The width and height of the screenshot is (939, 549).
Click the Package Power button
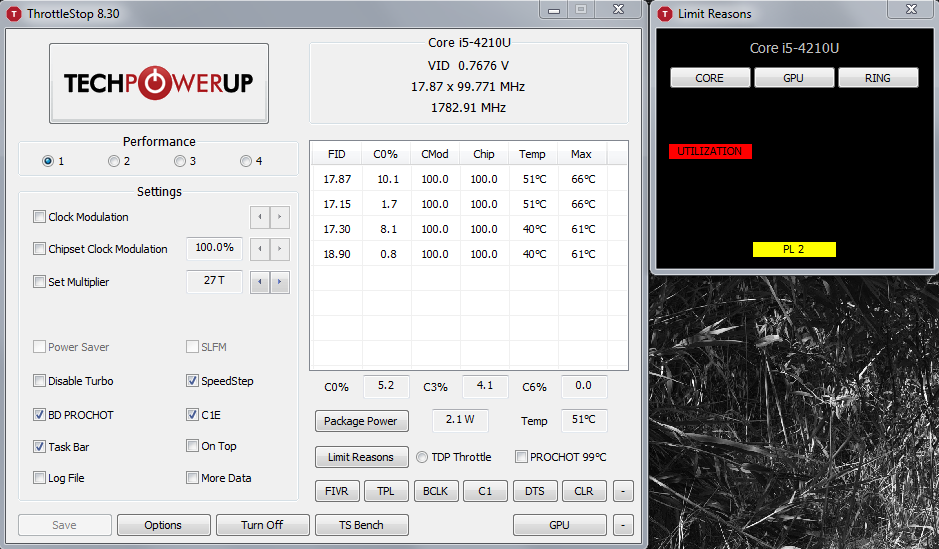(x=362, y=421)
